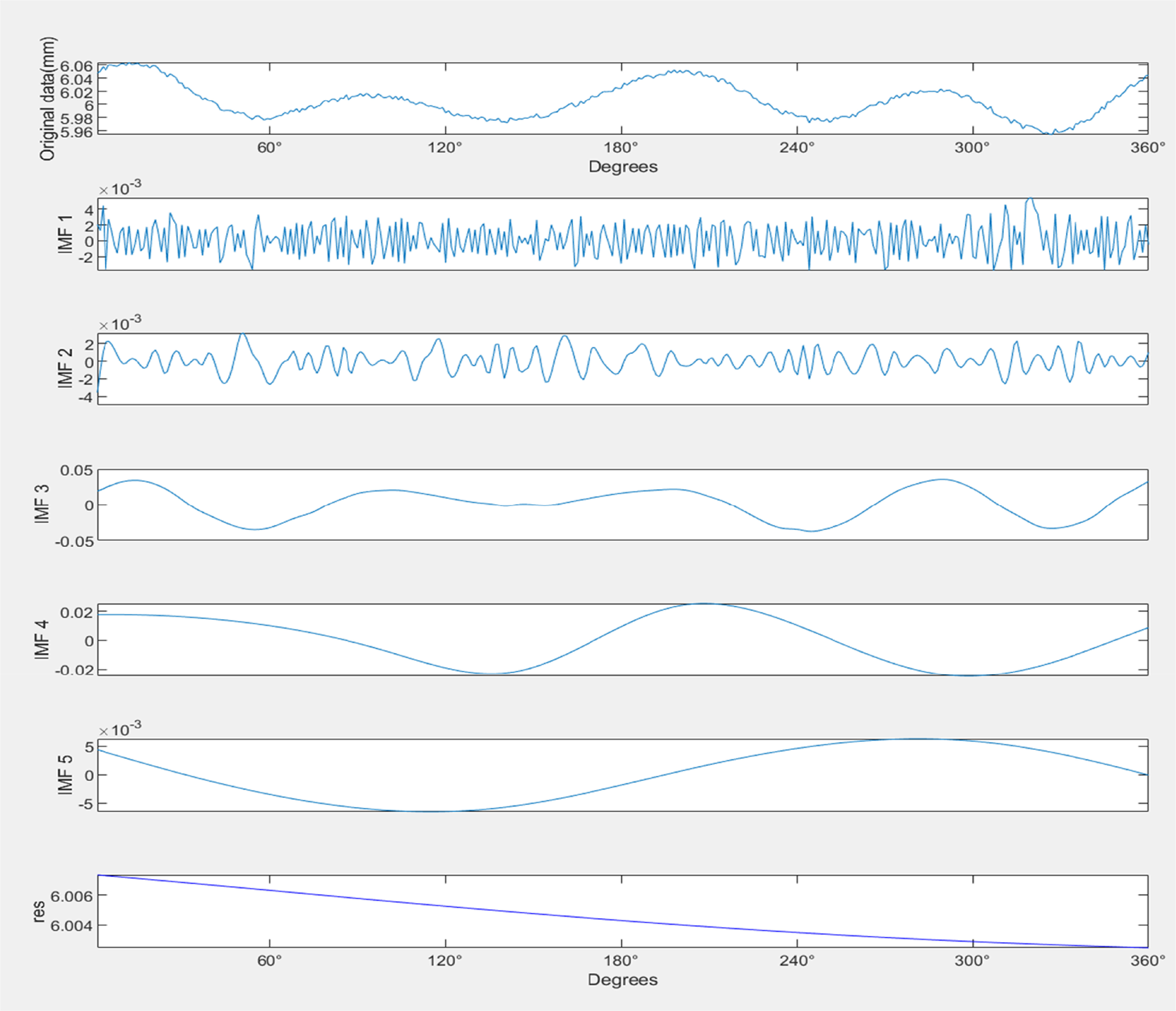Click the 'IMF 3' axis label
The width and height of the screenshot is (1176, 1011).
(x=42, y=504)
